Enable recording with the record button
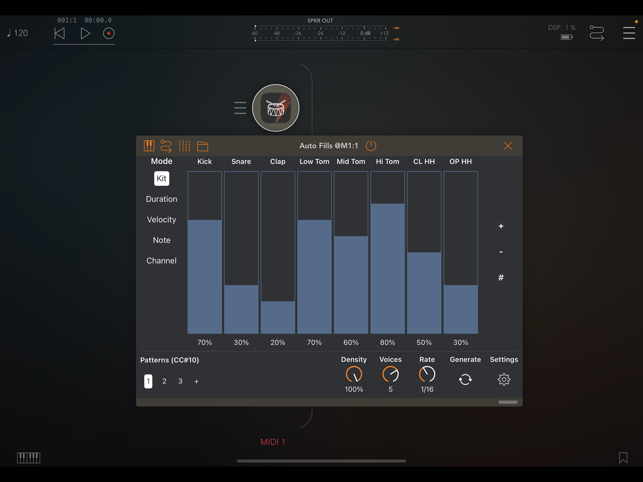Image resolution: width=643 pixels, height=482 pixels. pos(109,33)
